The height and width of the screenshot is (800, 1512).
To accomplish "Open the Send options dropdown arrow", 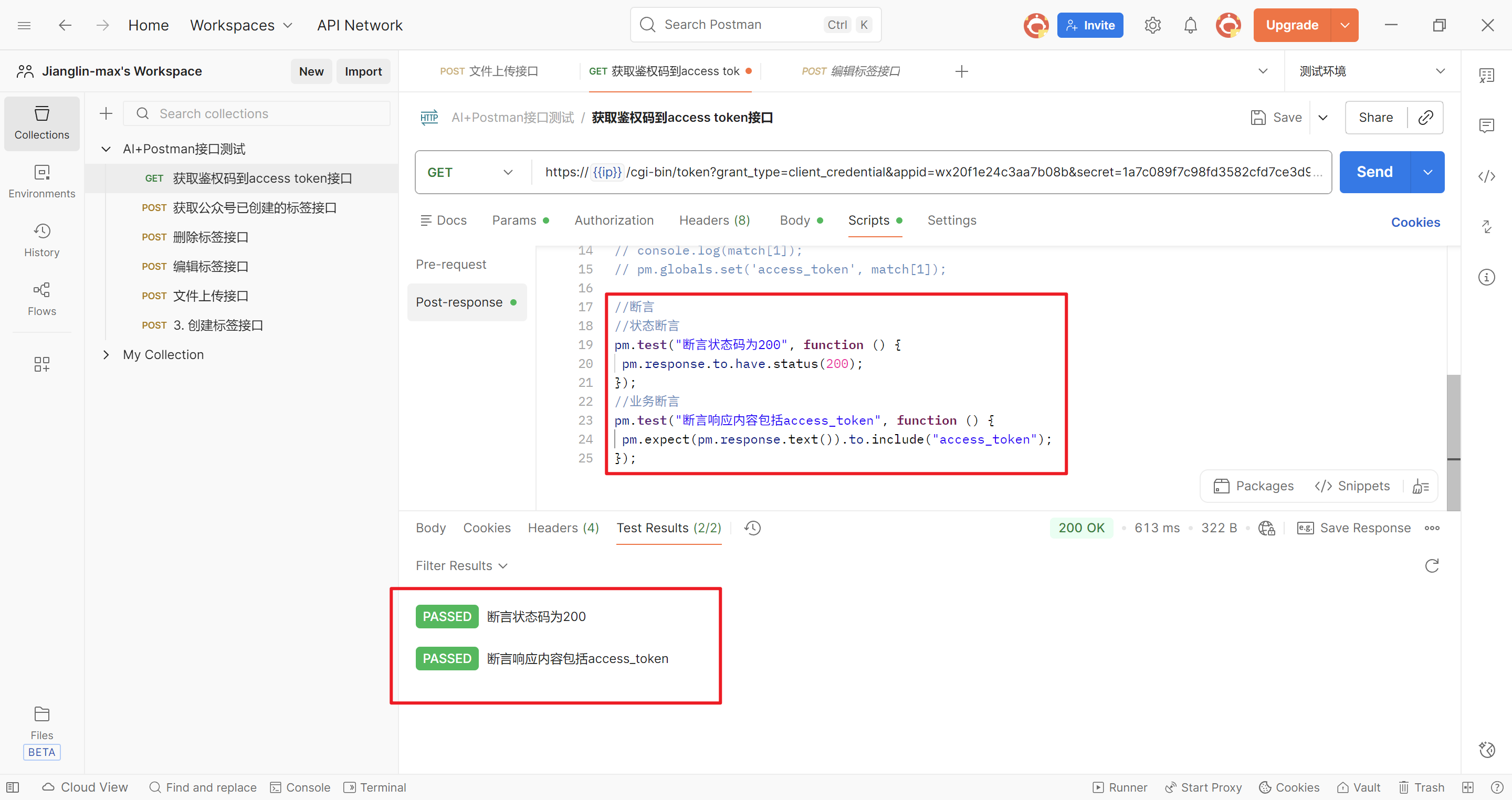I will (x=1427, y=172).
